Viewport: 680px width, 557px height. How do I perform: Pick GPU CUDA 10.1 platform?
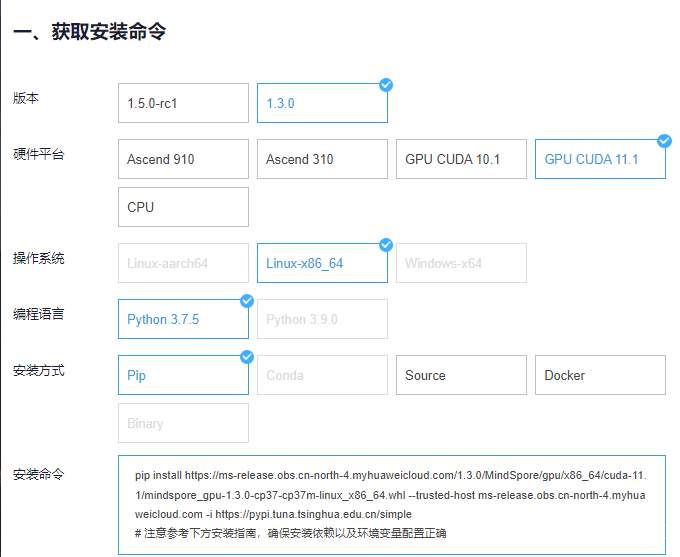coord(461,159)
